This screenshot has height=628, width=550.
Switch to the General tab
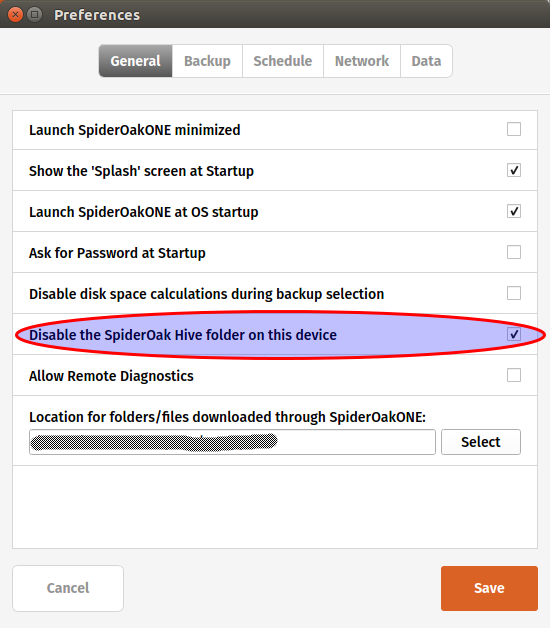[135, 61]
